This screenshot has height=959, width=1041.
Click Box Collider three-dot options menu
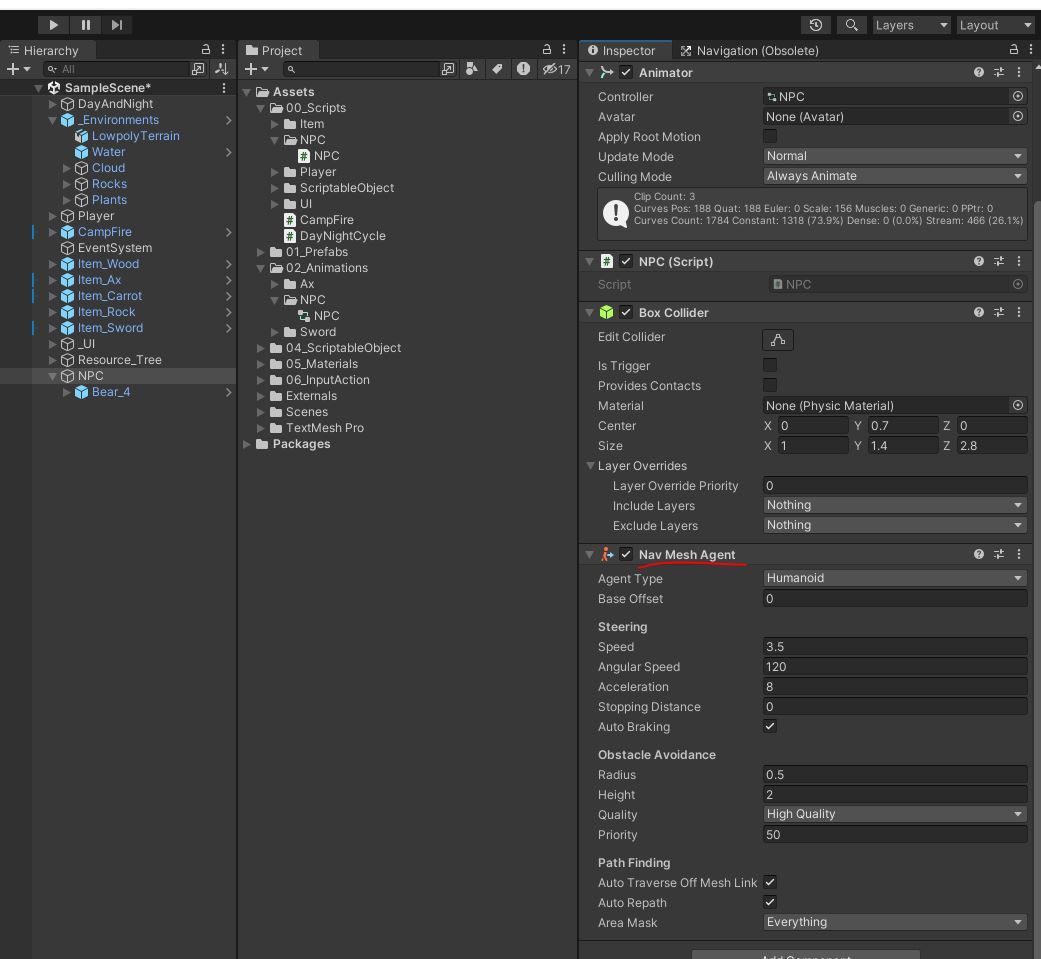click(1019, 313)
